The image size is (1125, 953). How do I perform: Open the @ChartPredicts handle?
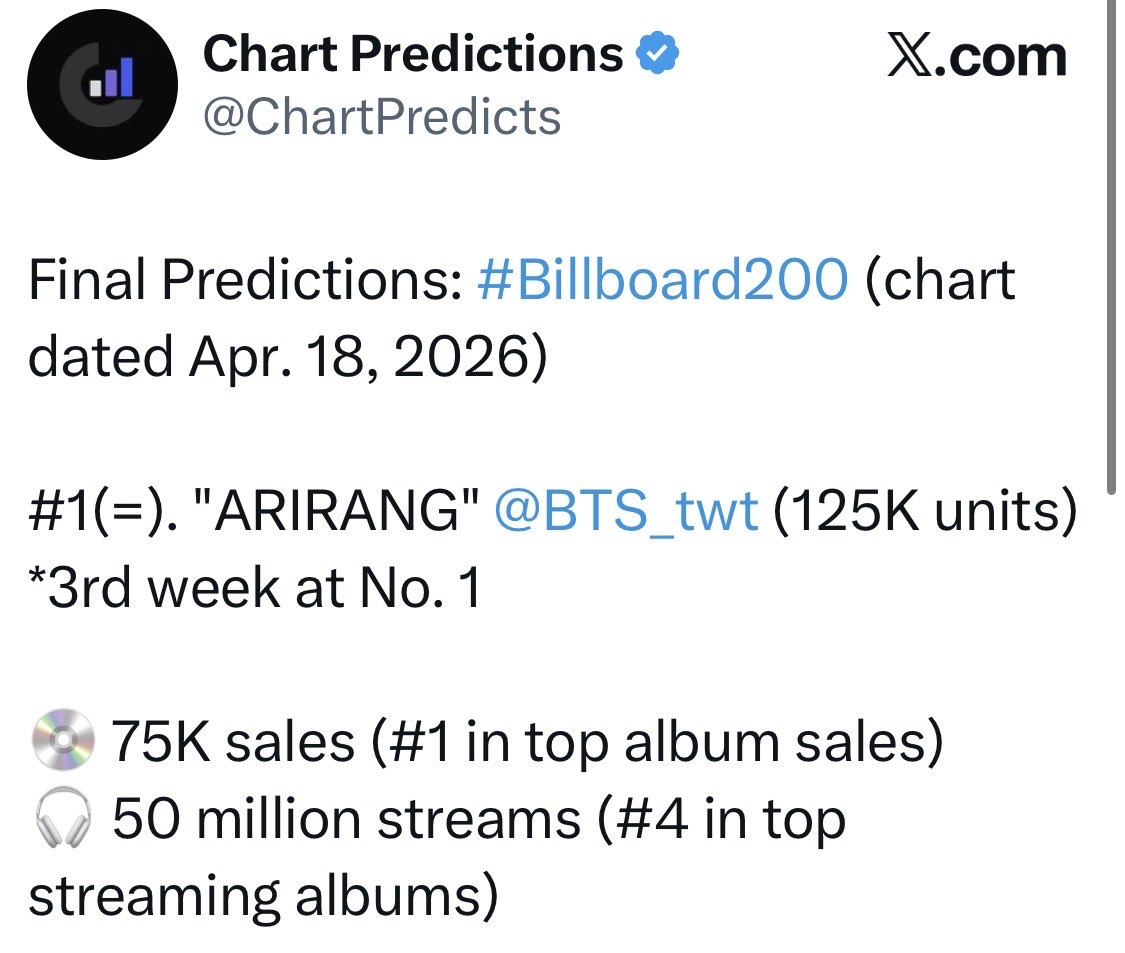pyautogui.click(x=382, y=117)
